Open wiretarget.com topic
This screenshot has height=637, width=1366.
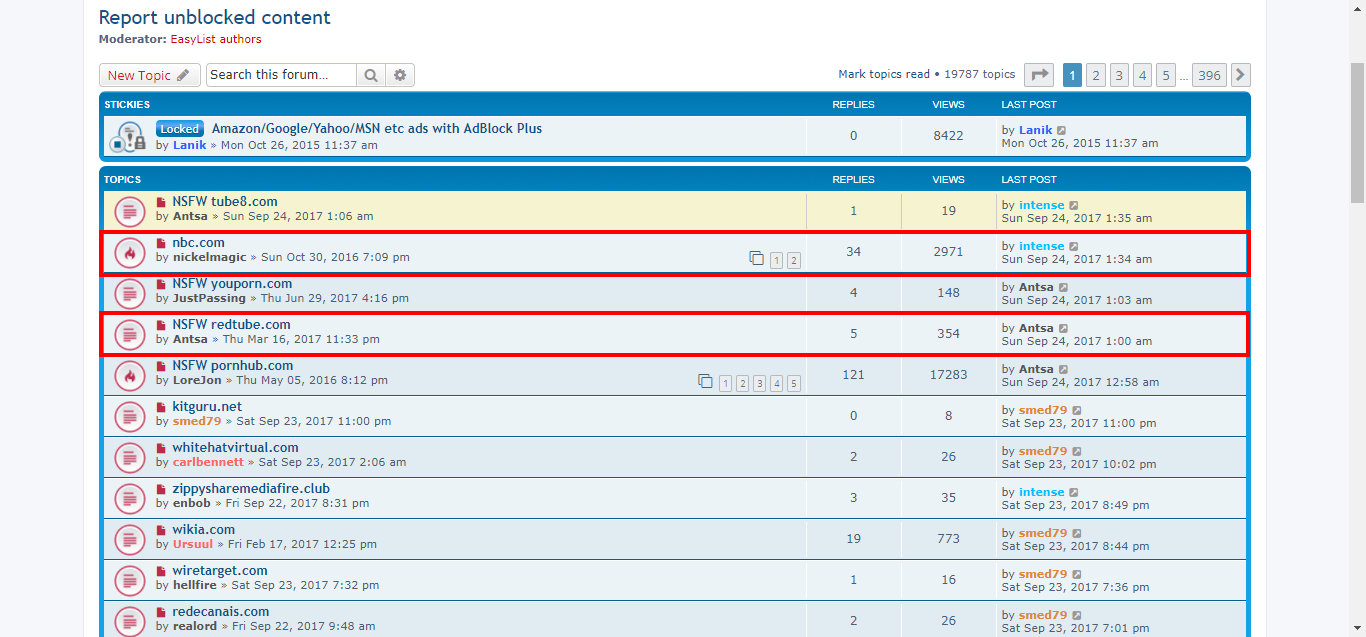(x=220, y=571)
